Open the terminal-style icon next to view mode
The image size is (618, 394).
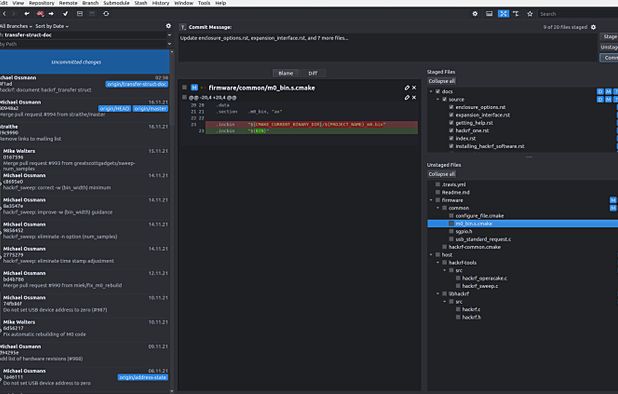[x=516, y=13]
